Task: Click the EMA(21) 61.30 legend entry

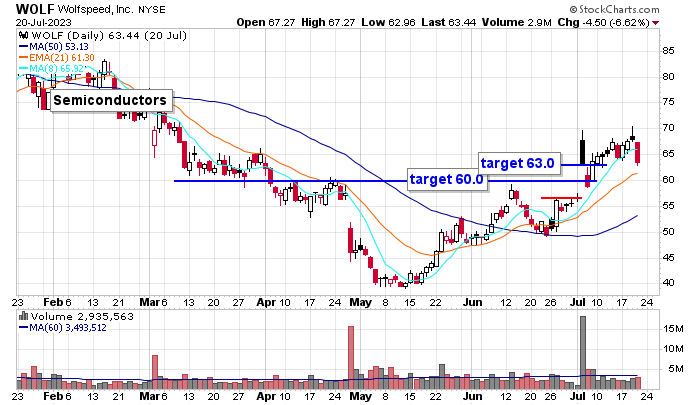Action: (x=57, y=58)
